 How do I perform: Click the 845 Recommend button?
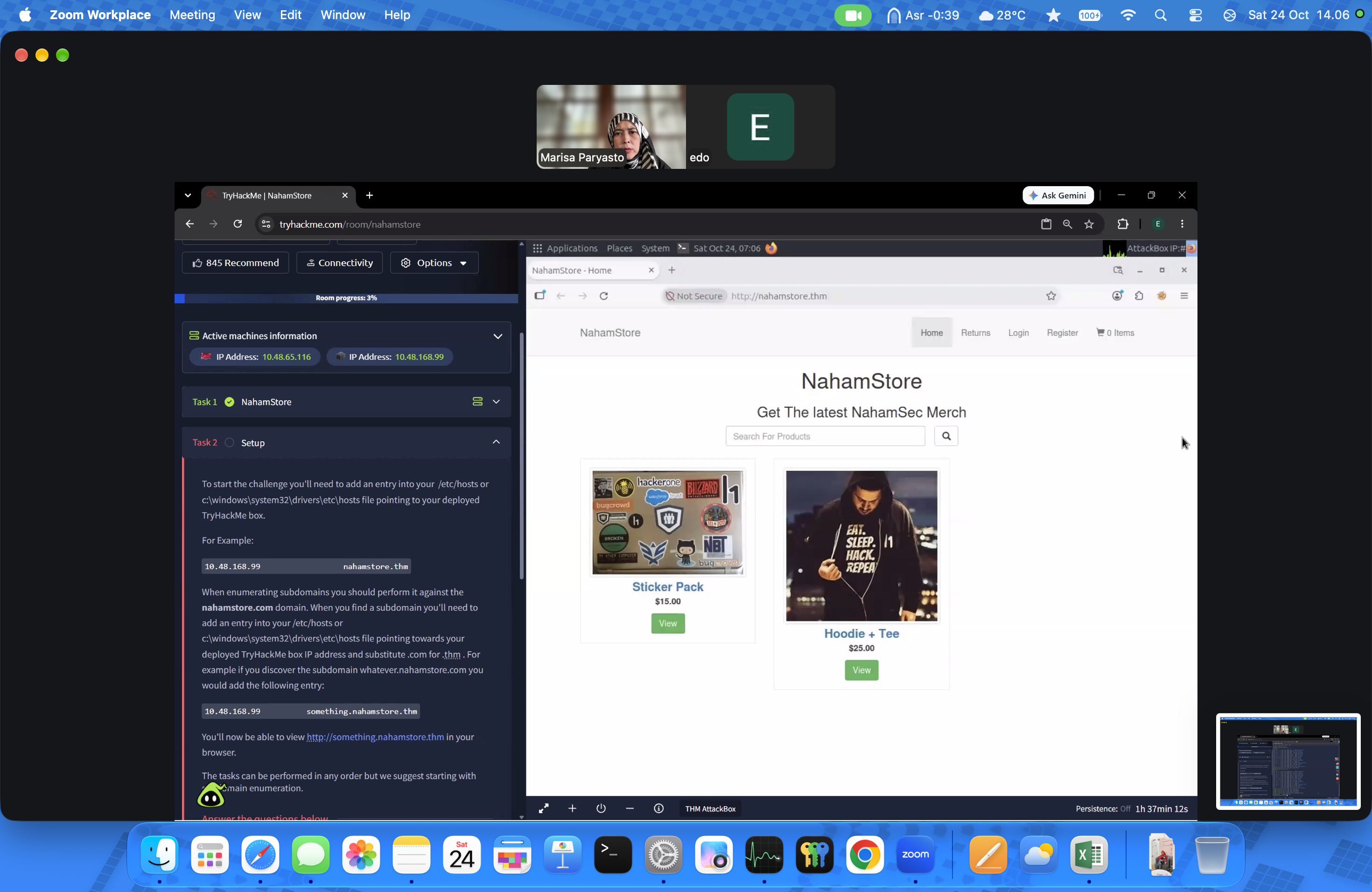point(235,263)
